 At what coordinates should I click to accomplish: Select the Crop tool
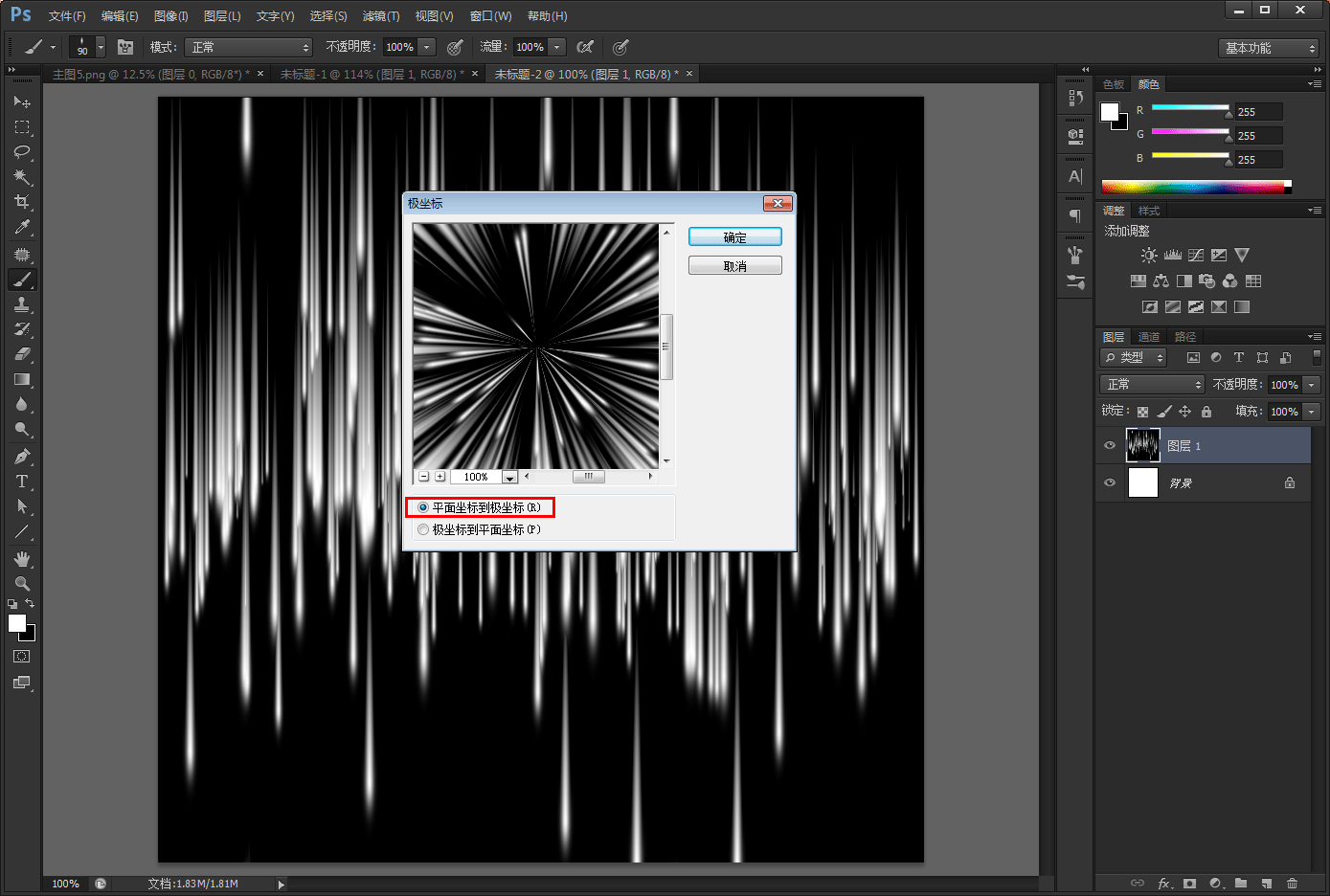(21, 202)
